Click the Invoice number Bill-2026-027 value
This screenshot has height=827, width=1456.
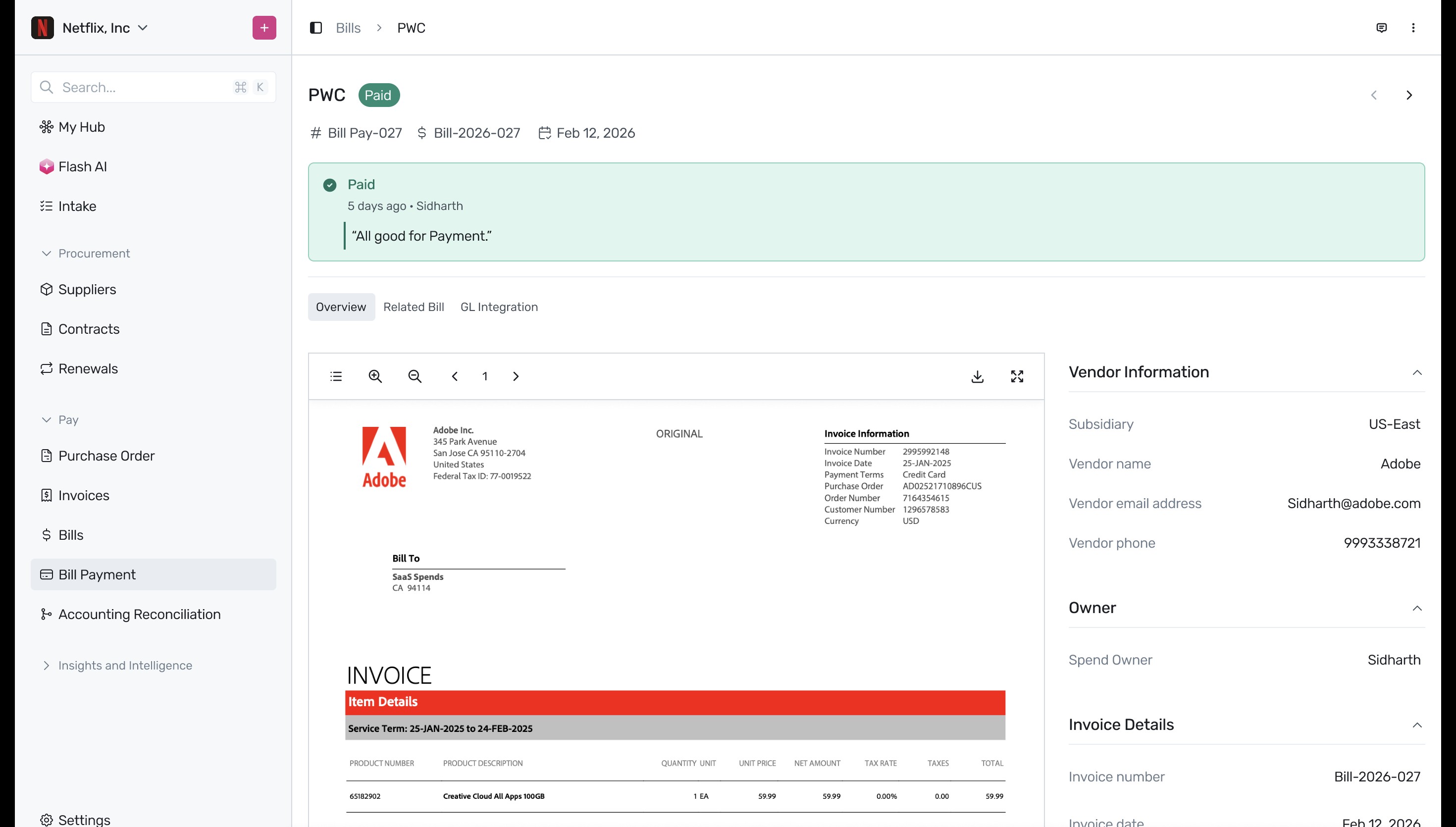(x=1377, y=776)
